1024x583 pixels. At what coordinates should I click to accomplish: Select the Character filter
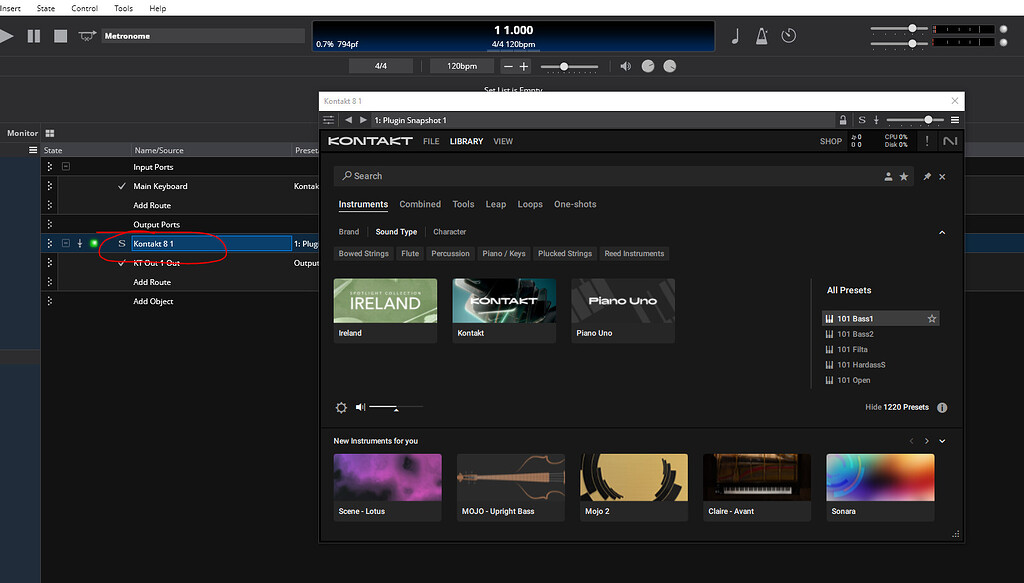click(x=449, y=232)
